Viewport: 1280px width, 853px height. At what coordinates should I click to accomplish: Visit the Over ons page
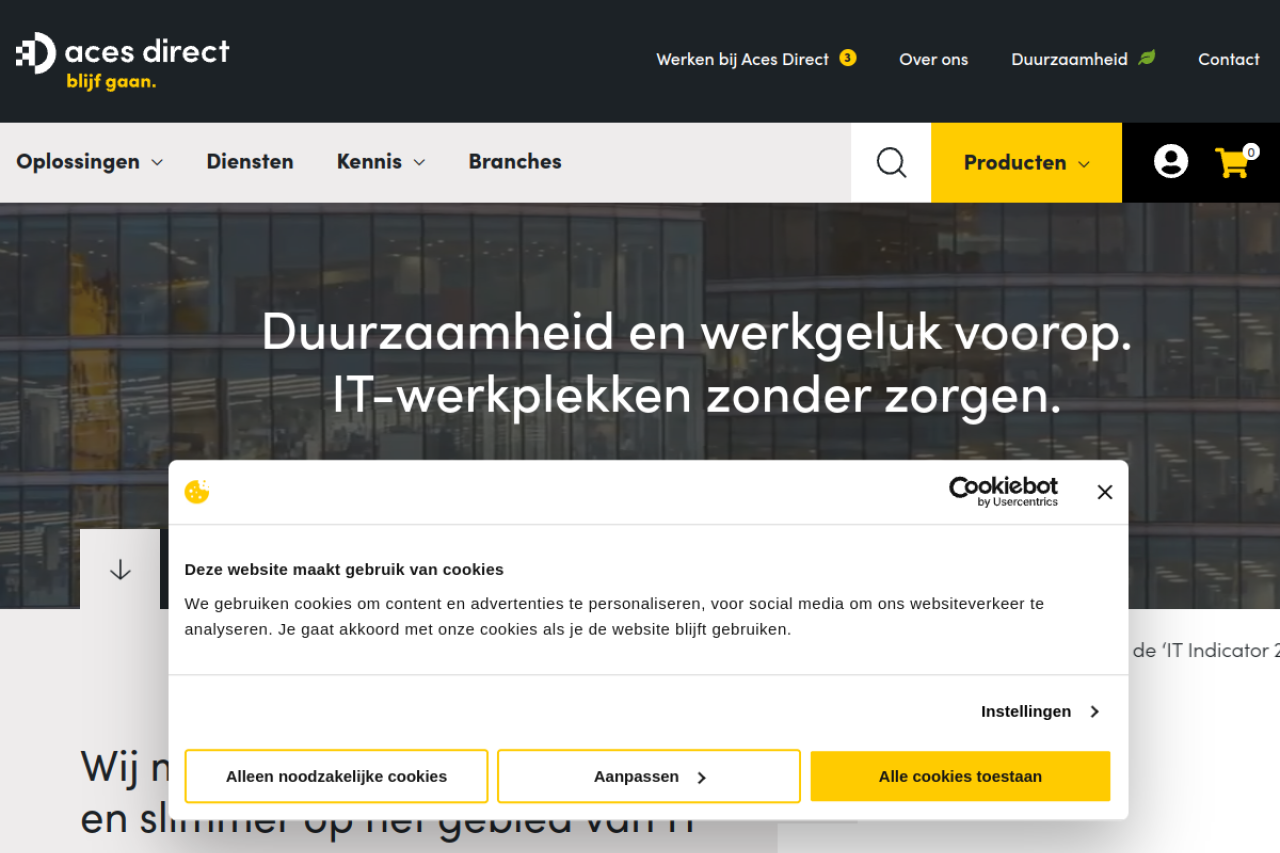tap(933, 59)
